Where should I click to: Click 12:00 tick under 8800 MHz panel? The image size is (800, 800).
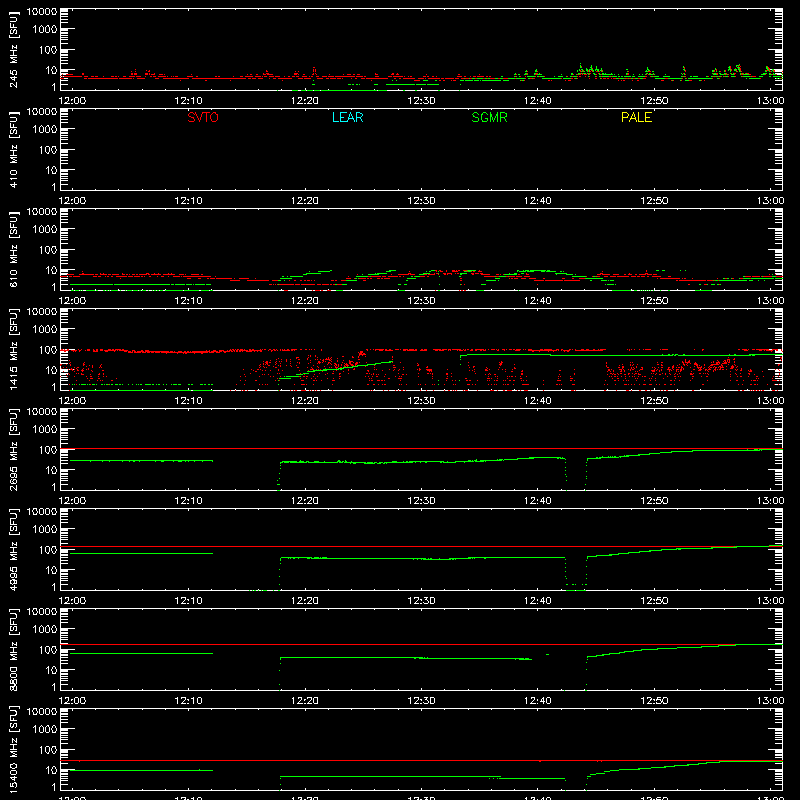point(72,701)
